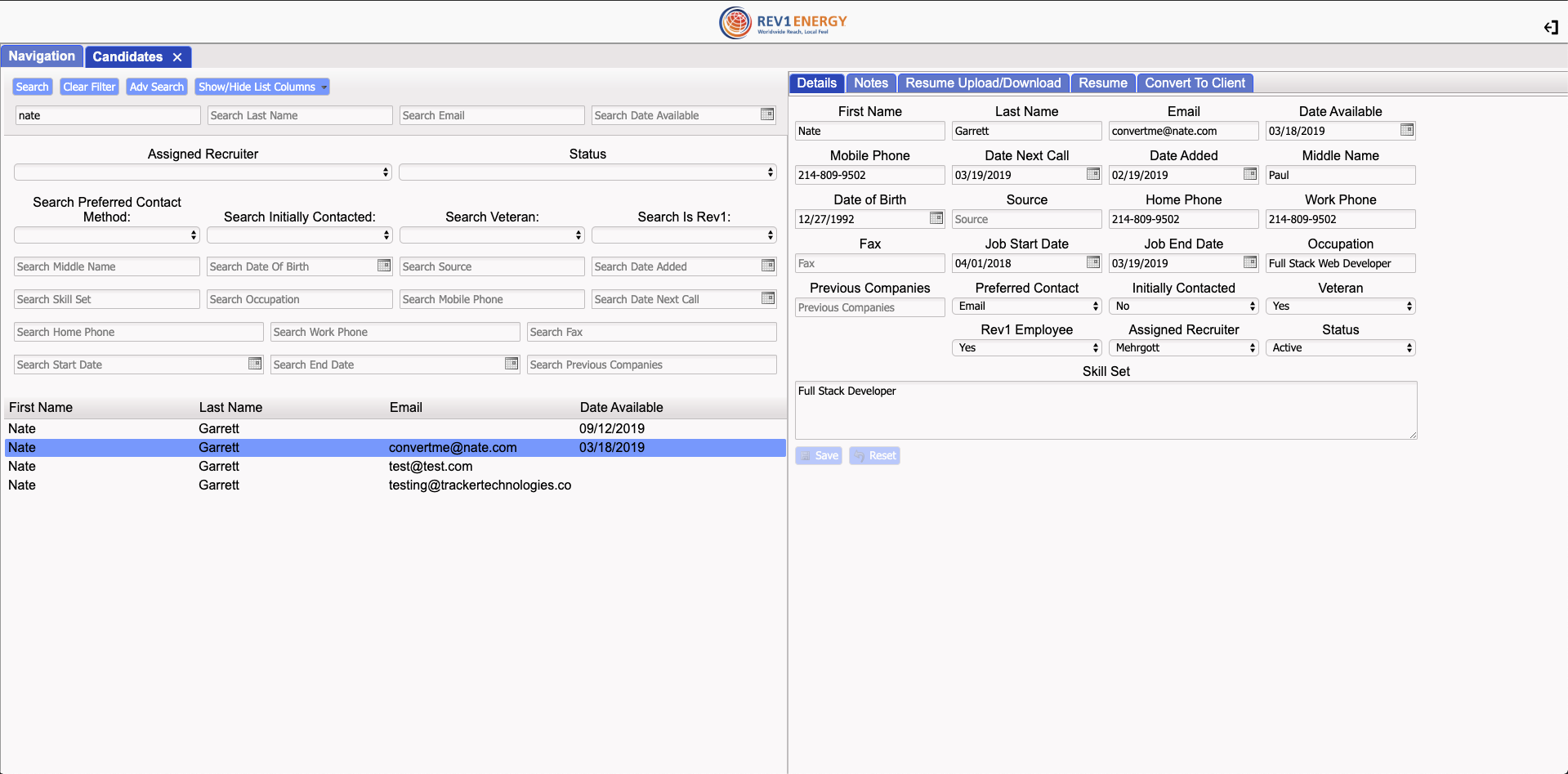Click the Search Email field
The width and height of the screenshot is (1568, 774).
coord(492,115)
